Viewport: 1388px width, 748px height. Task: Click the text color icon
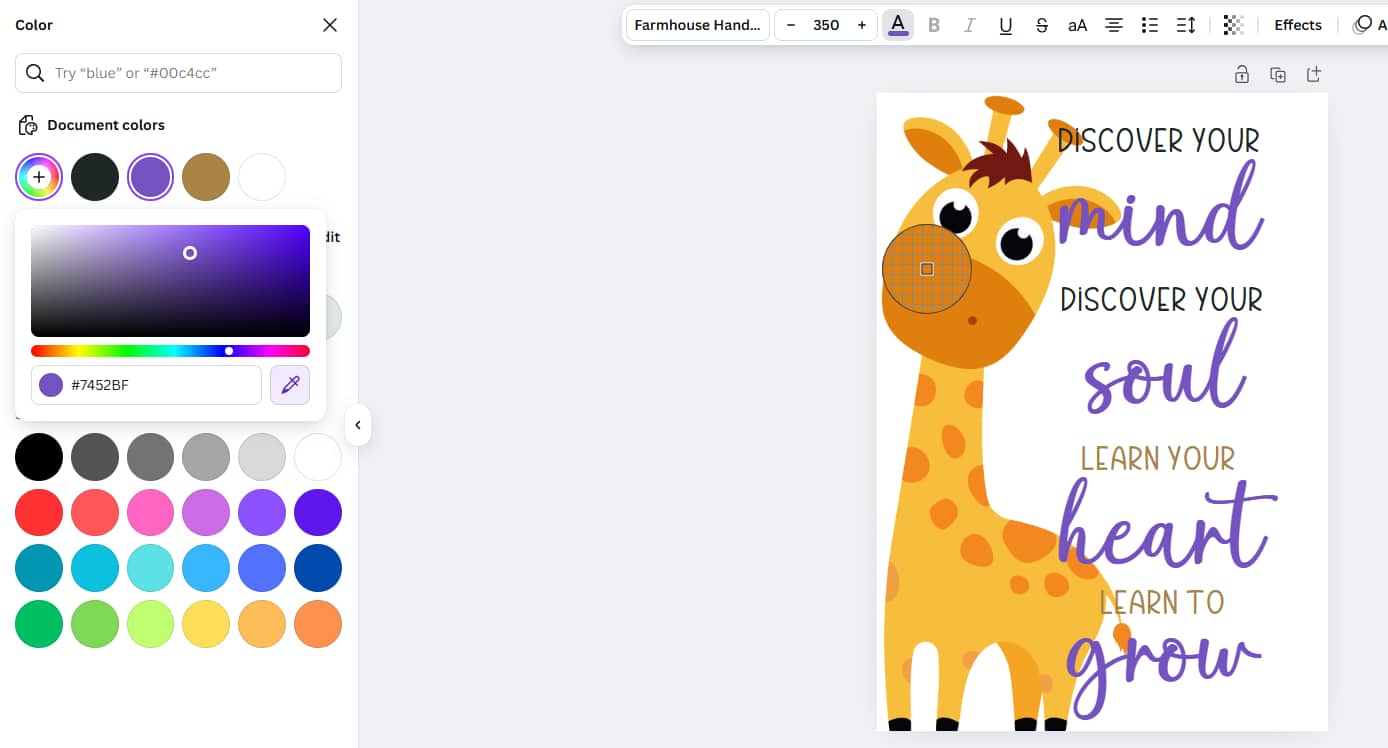(x=898, y=25)
